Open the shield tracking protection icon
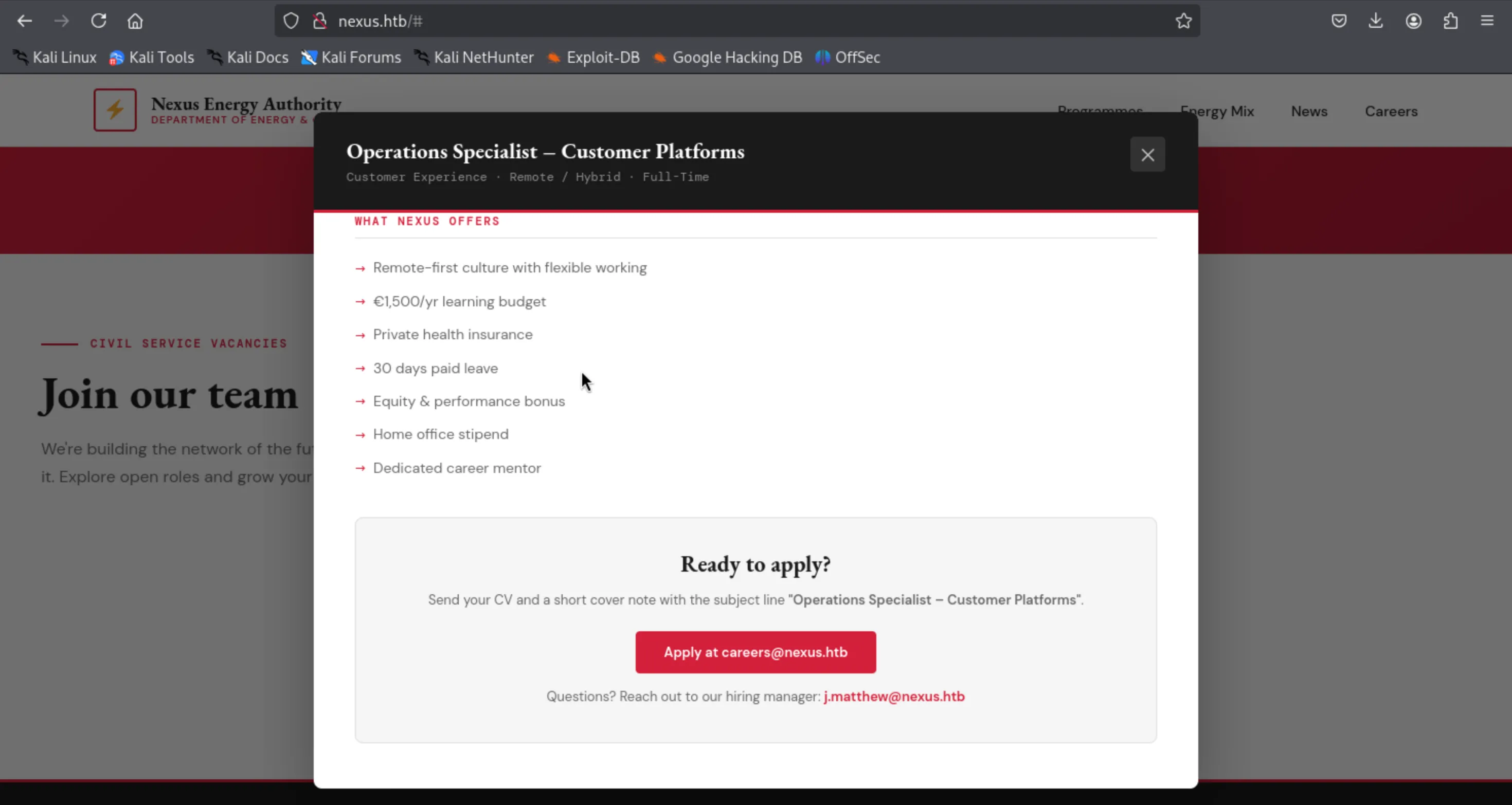The width and height of the screenshot is (1512, 805). pyautogui.click(x=291, y=21)
